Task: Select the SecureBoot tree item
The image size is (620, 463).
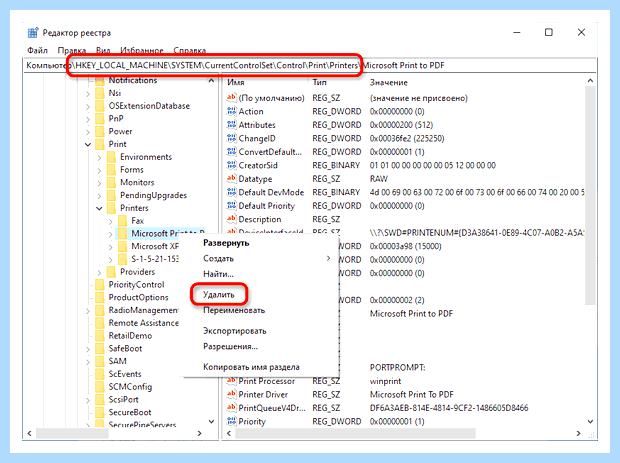Action: (130, 412)
